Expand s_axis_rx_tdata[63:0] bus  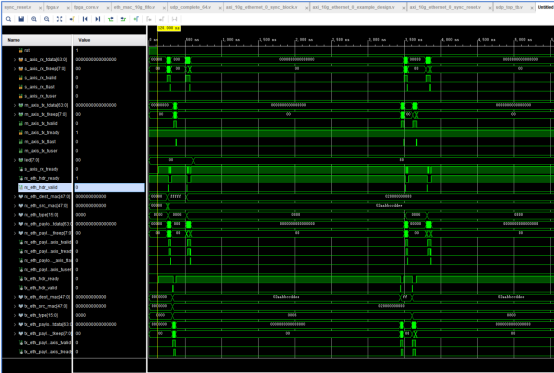[x=15, y=60]
